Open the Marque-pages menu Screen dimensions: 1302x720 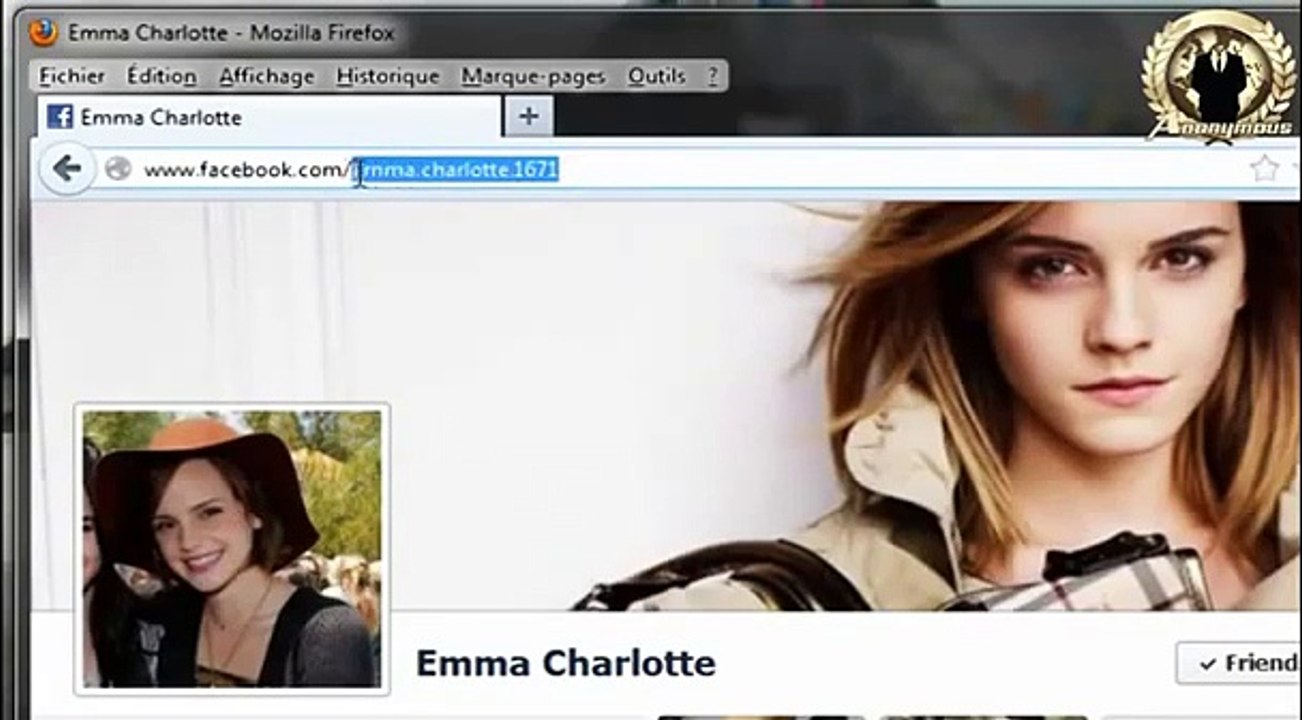tap(533, 76)
